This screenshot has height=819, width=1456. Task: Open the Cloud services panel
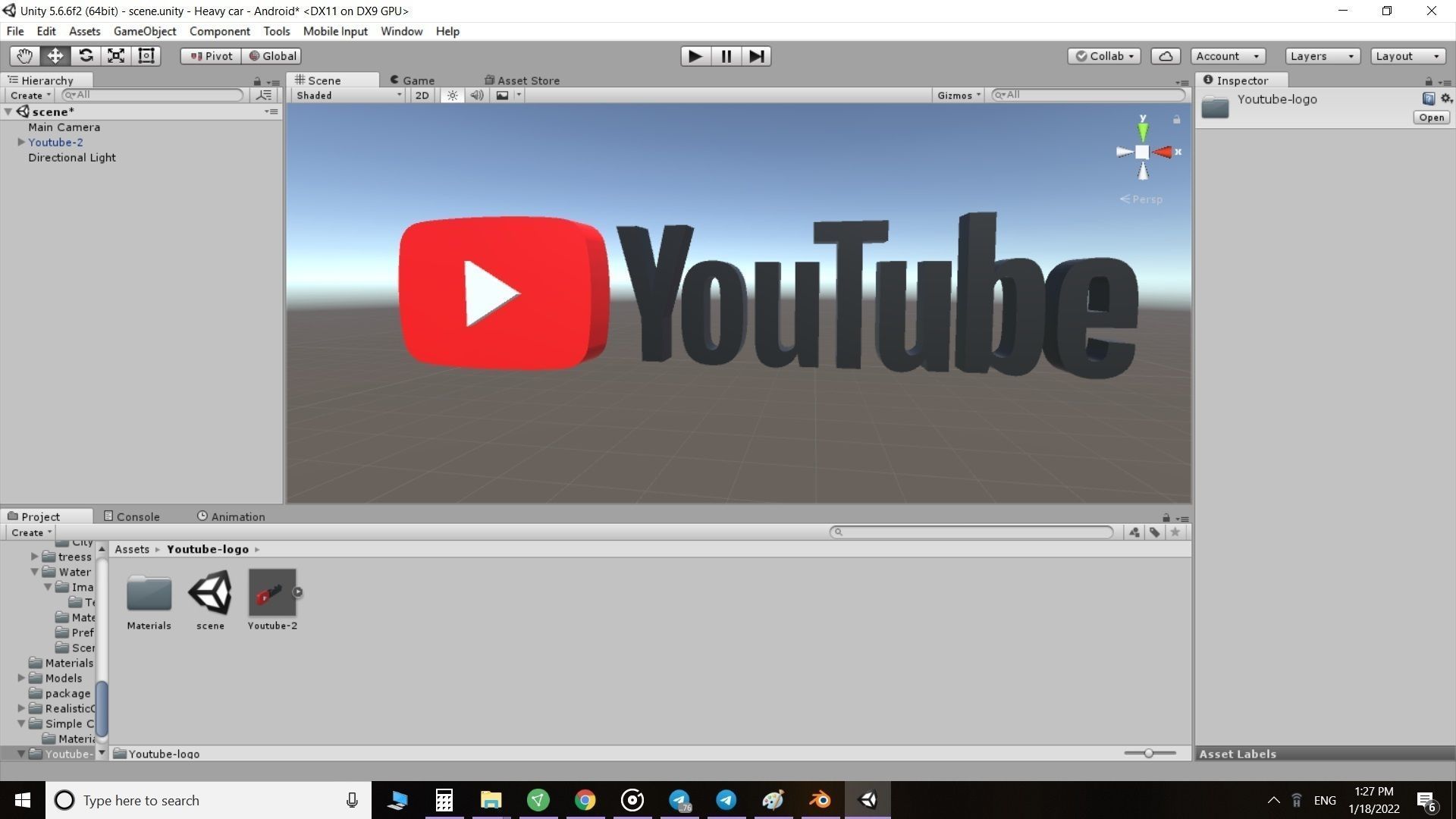[x=1166, y=56]
